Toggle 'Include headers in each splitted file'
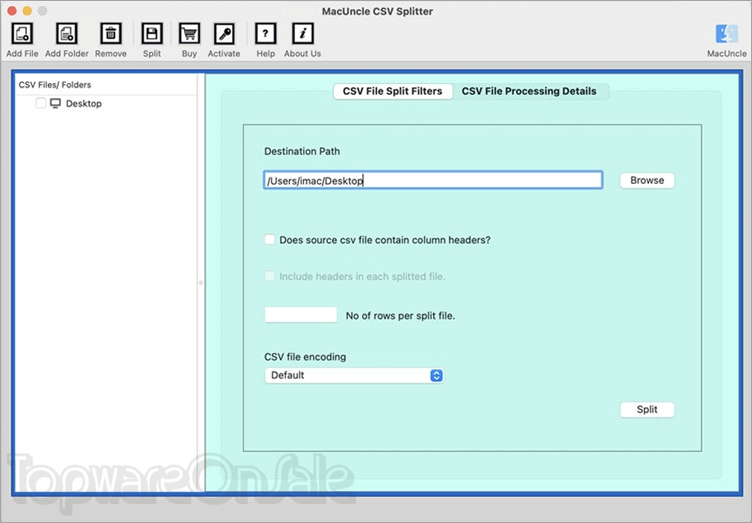 (x=270, y=276)
